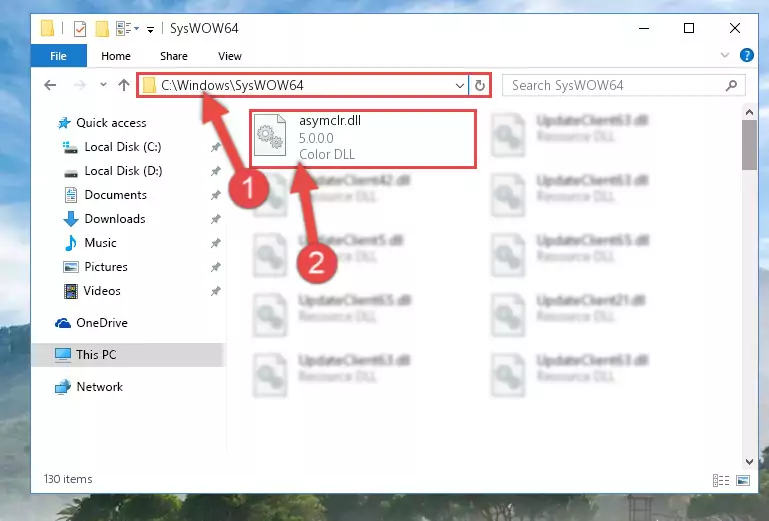Switch to large thumbnails view layout
The height and width of the screenshot is (521, 769).
click(743, 480)
